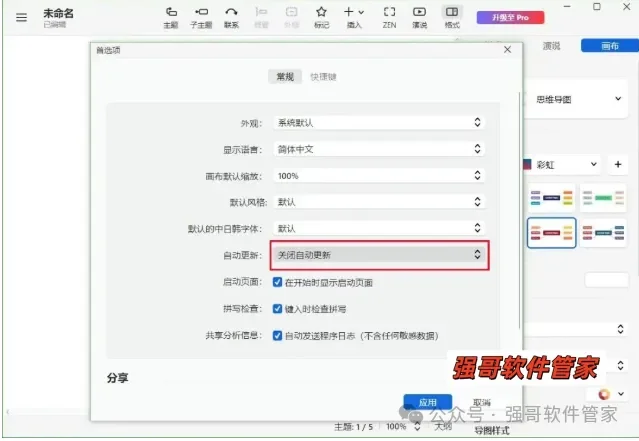
Task: Click the 取消 cancel button
Action: click(x=482, y=402)
